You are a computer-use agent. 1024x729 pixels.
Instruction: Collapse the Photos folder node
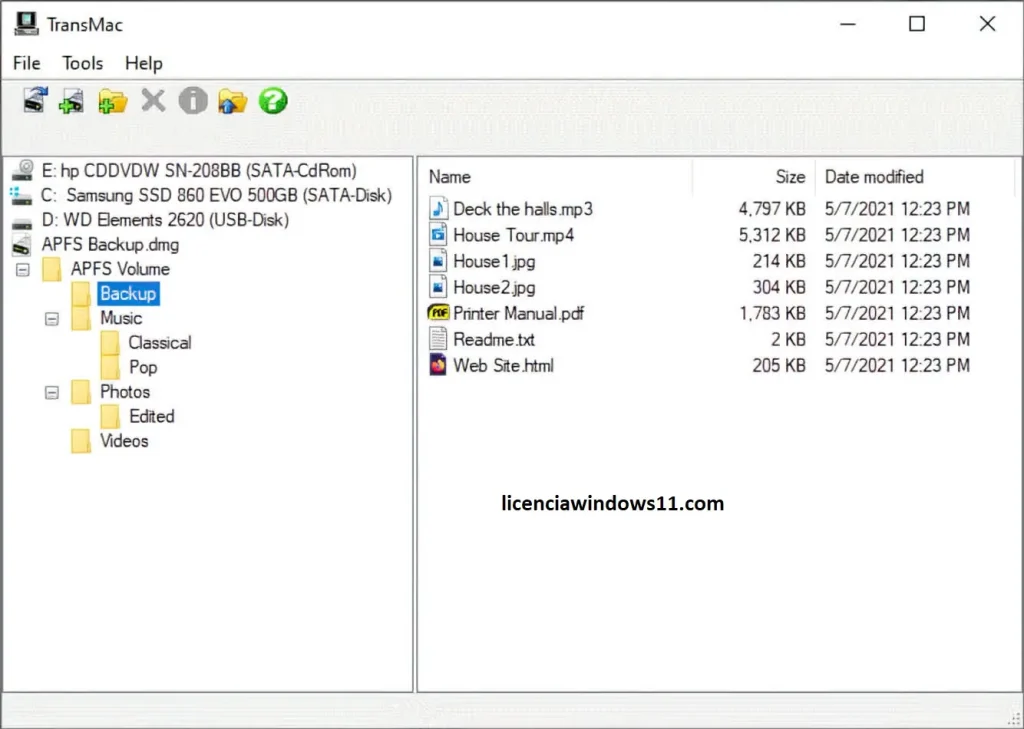[52, 393]
